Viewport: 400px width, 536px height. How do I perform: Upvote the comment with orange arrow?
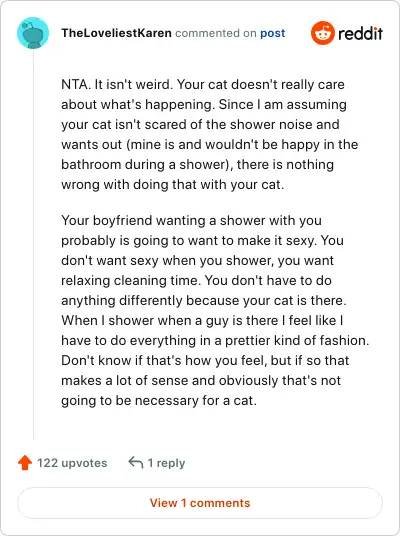(25, 463)
